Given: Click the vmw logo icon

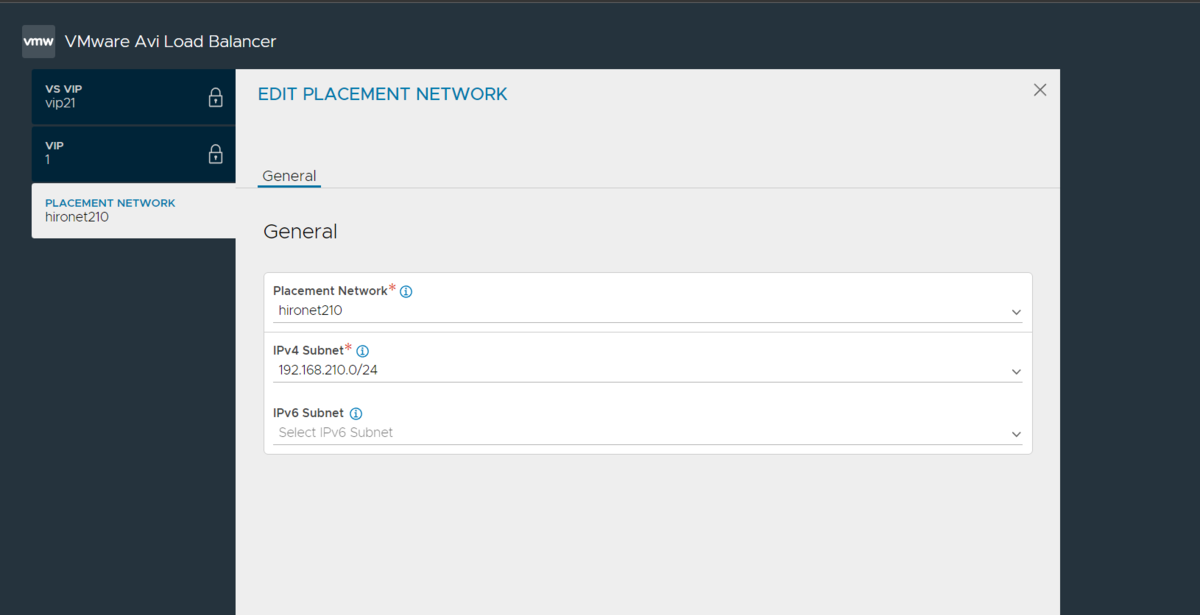Looking at the screenshot, I should [x=38, y=42].
